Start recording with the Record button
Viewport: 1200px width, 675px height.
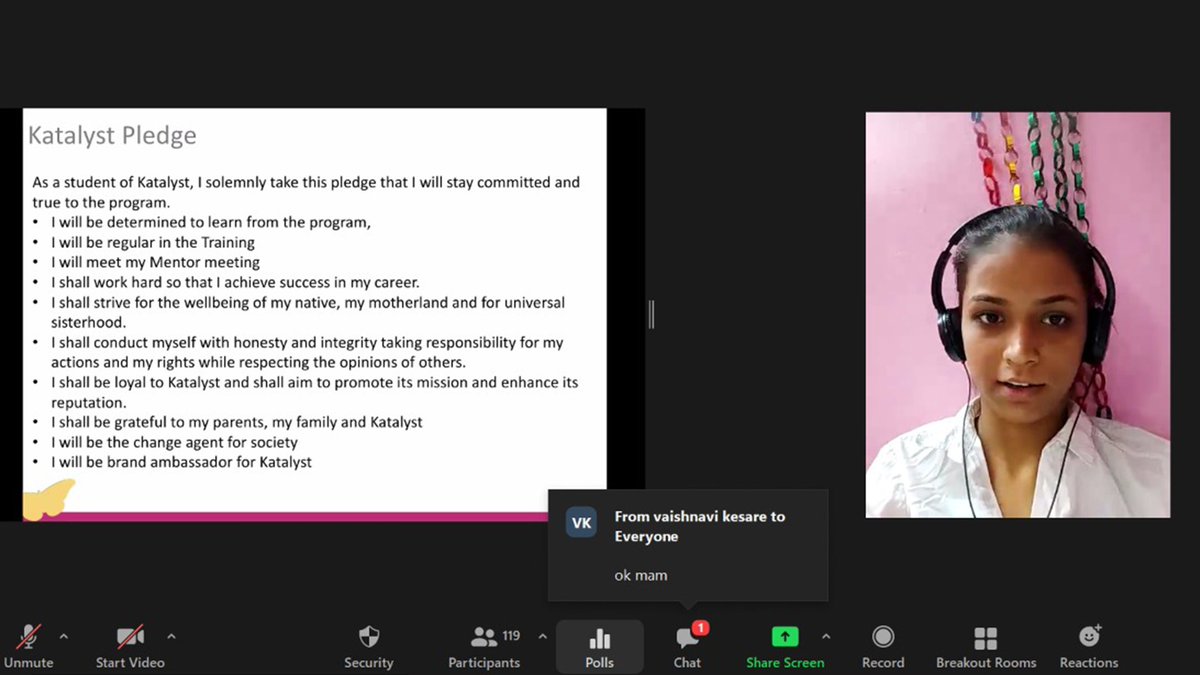[x=883, y=646]
